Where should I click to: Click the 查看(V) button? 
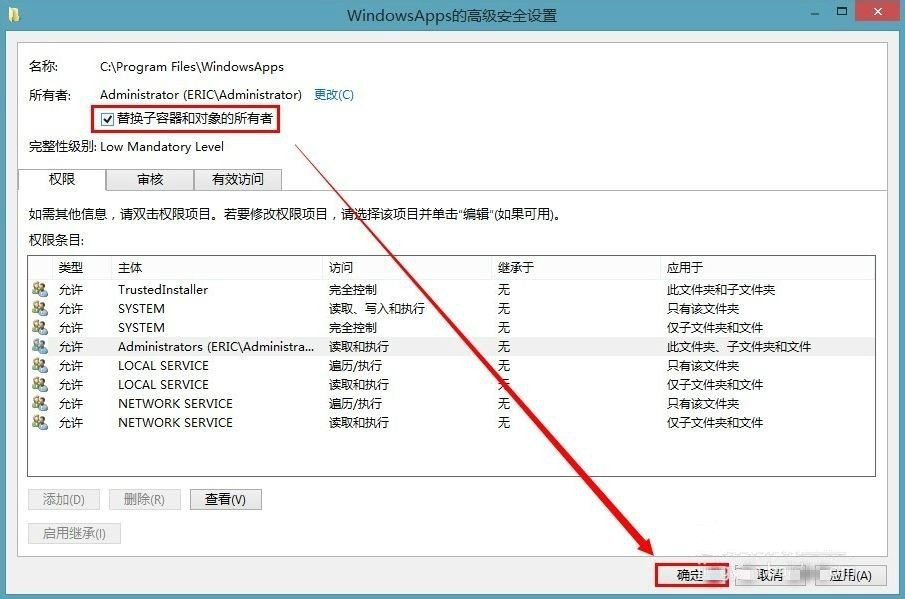coord(226,498)
